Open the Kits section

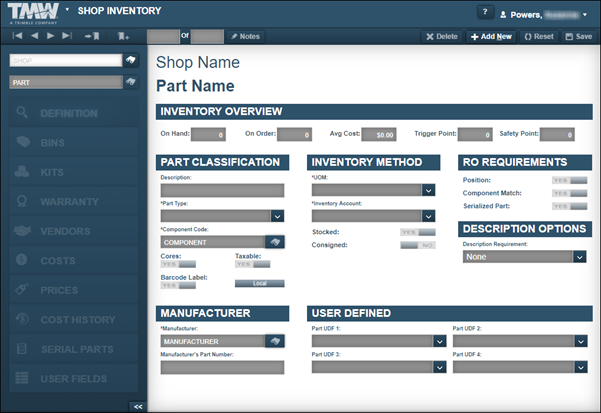[x=74, y=172]
